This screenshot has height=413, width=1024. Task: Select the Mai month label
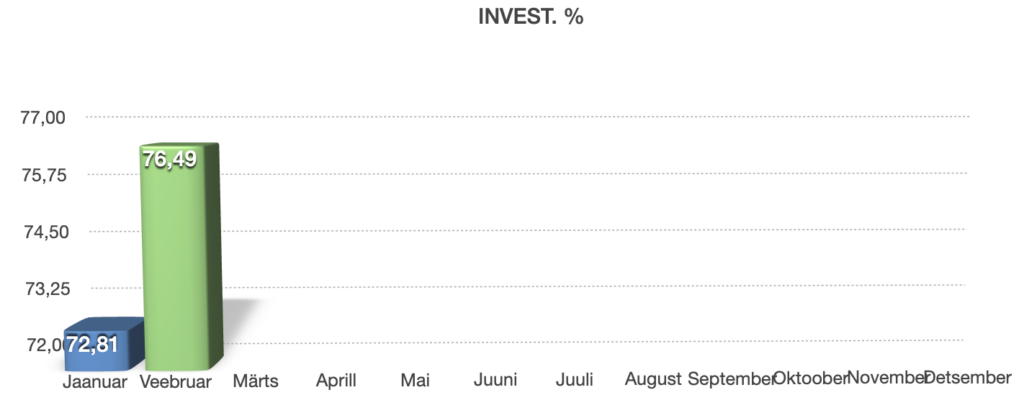[415, 381]
